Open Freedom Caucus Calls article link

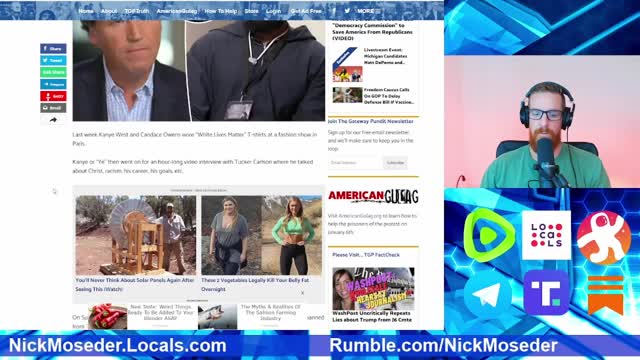pos(389,96)
